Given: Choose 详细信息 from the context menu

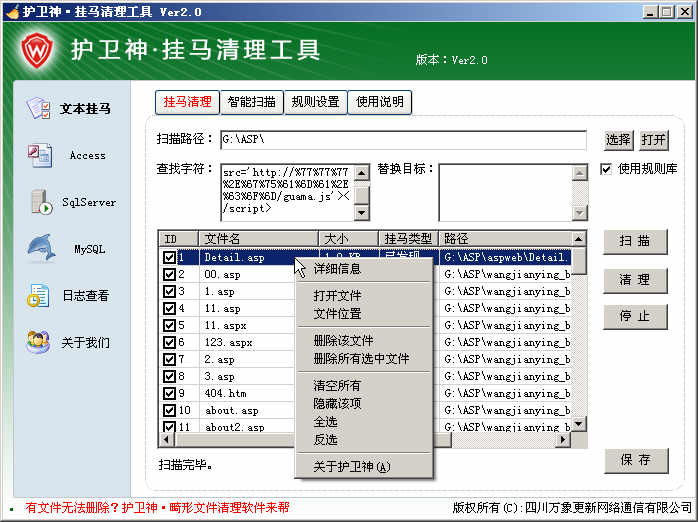Looking at the screenshot, I should click(364, 269).
